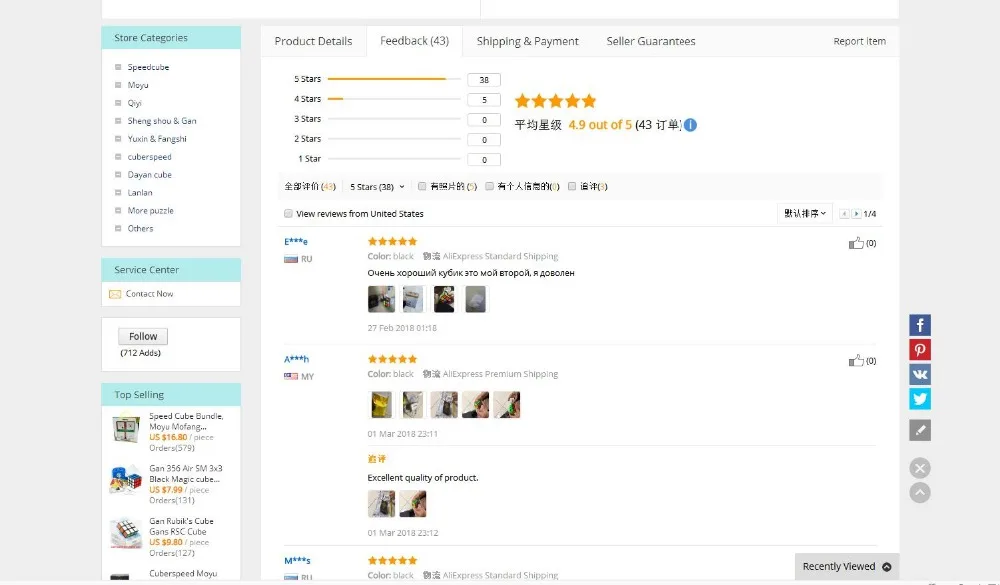Click the Contact Now link

[149, 294]
